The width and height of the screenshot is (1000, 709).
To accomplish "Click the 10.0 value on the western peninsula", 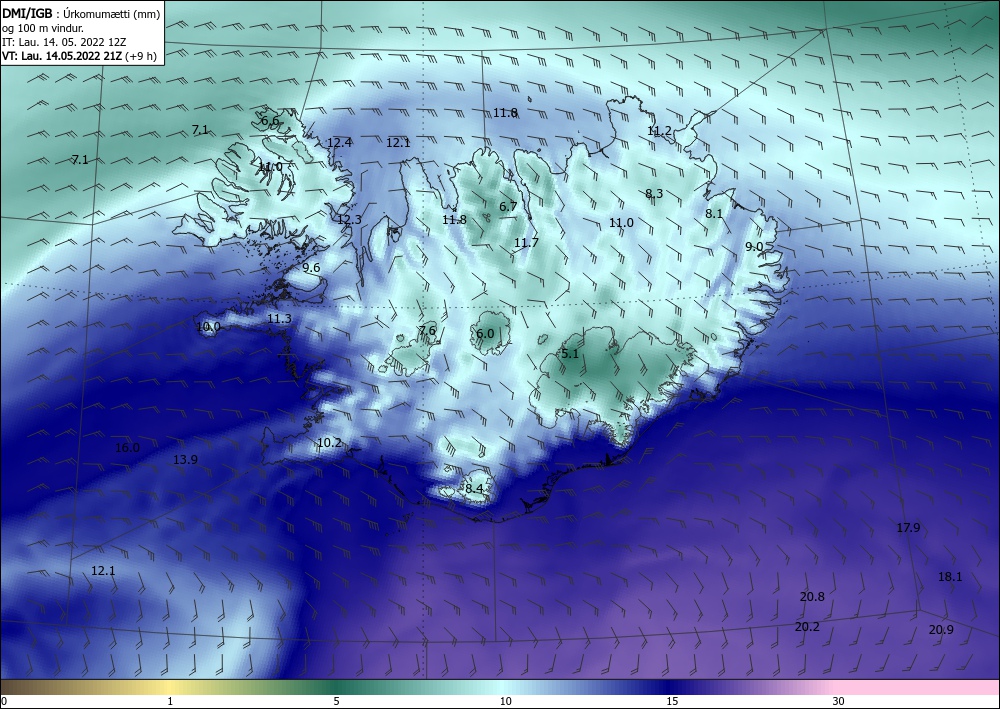I will click(209, 327).
